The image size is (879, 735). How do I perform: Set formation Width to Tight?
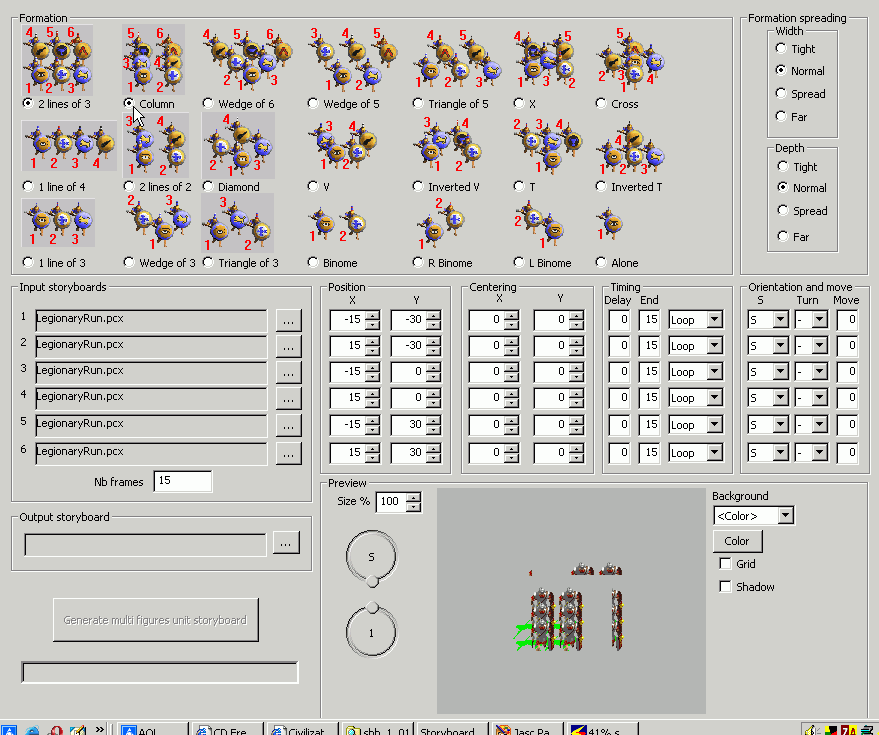(781, 48)
